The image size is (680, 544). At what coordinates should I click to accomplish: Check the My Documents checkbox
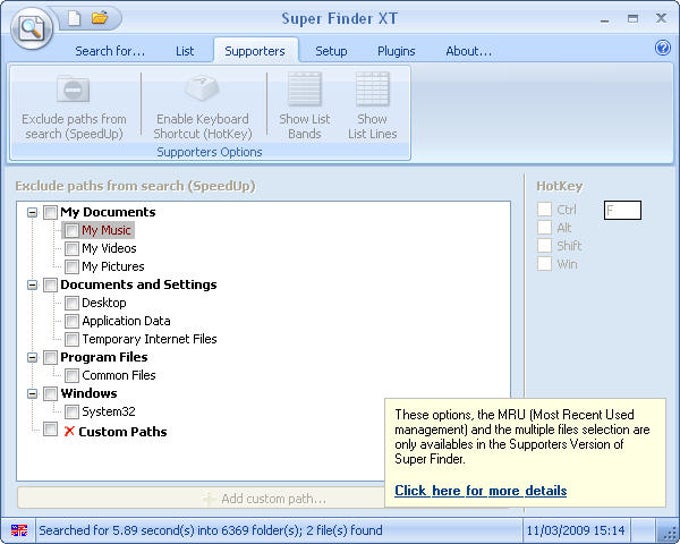point(50,212)
